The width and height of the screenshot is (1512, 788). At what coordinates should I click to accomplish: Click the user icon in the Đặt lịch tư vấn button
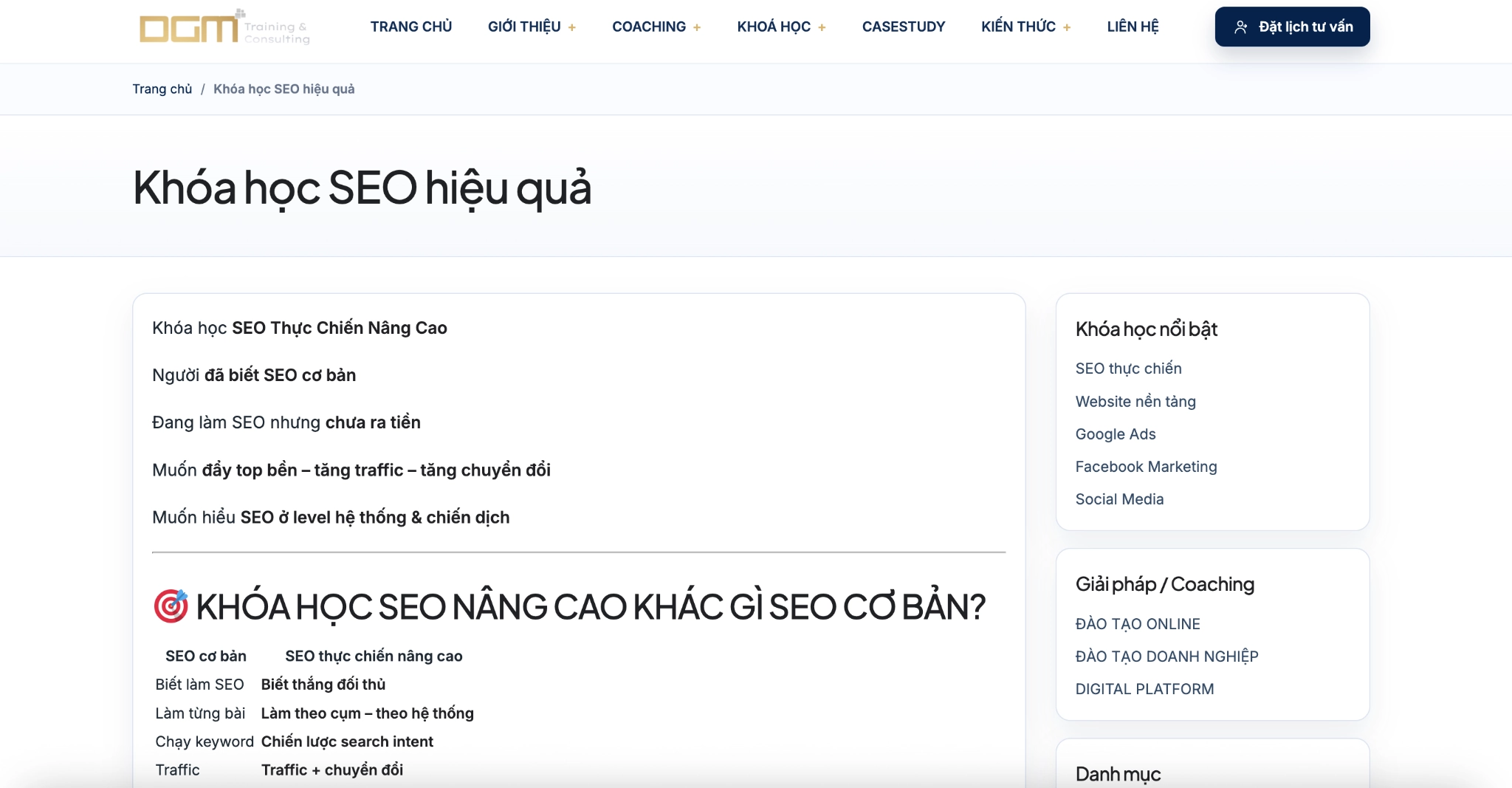tap(1241, 27)
